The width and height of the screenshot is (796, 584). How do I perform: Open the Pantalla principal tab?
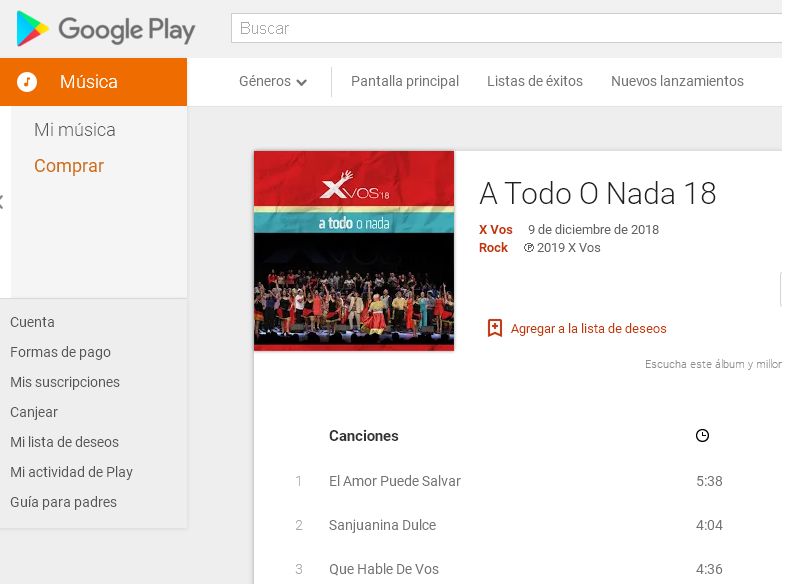(405, 82)
